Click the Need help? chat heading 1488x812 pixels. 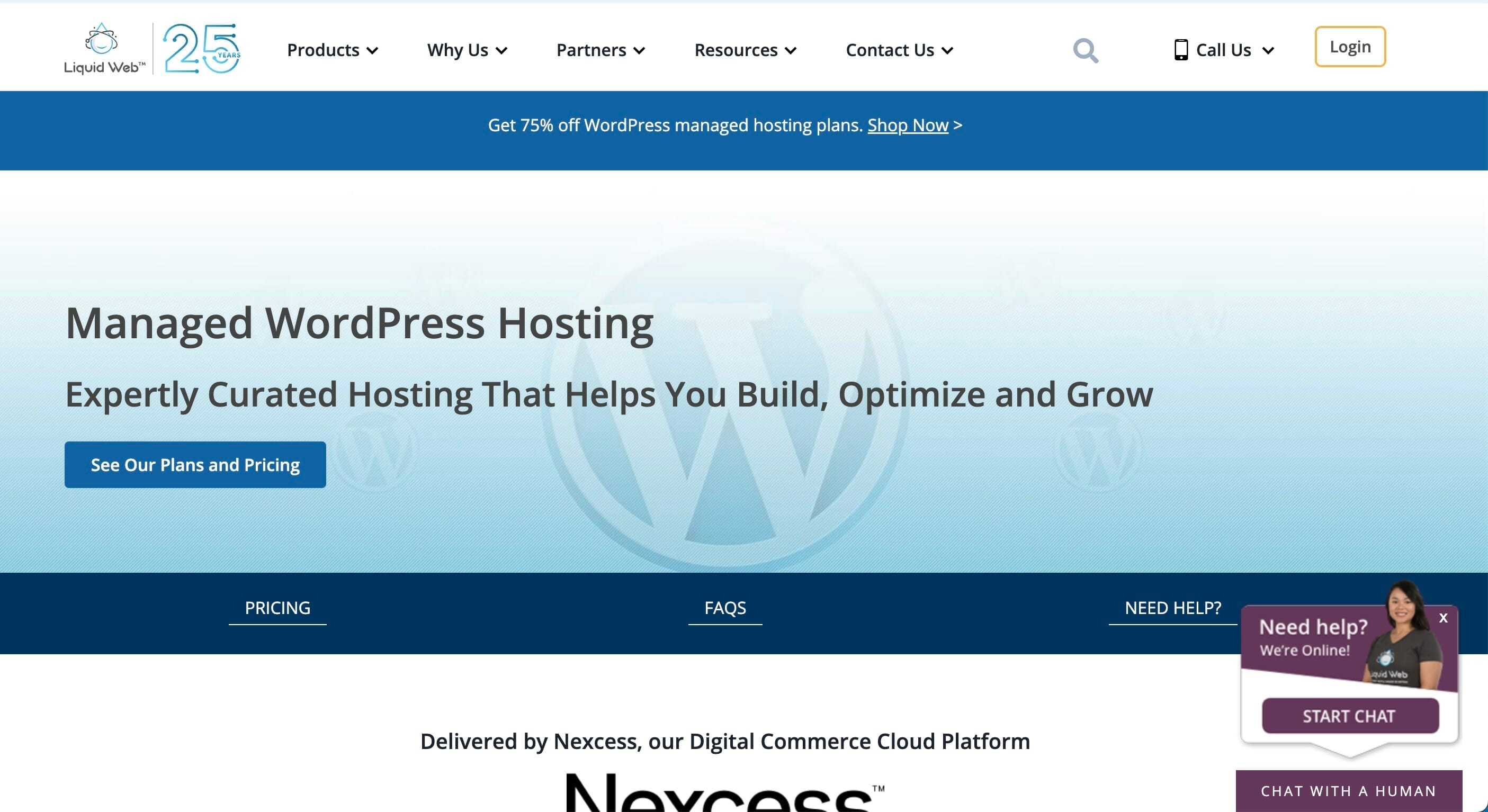click(x=1313, y=627)
